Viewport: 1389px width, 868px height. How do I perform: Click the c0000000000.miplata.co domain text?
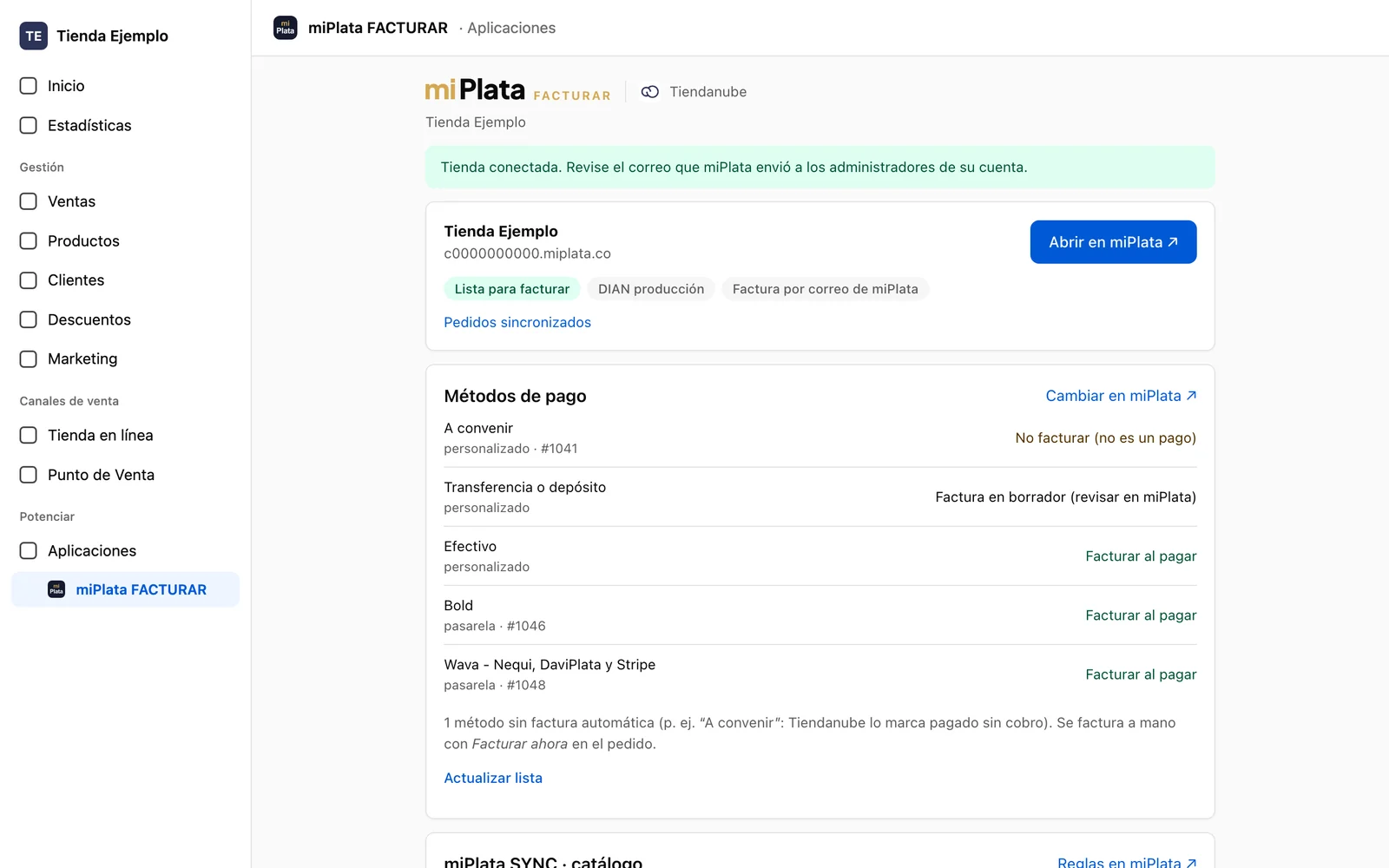click(x=528, y=253)
